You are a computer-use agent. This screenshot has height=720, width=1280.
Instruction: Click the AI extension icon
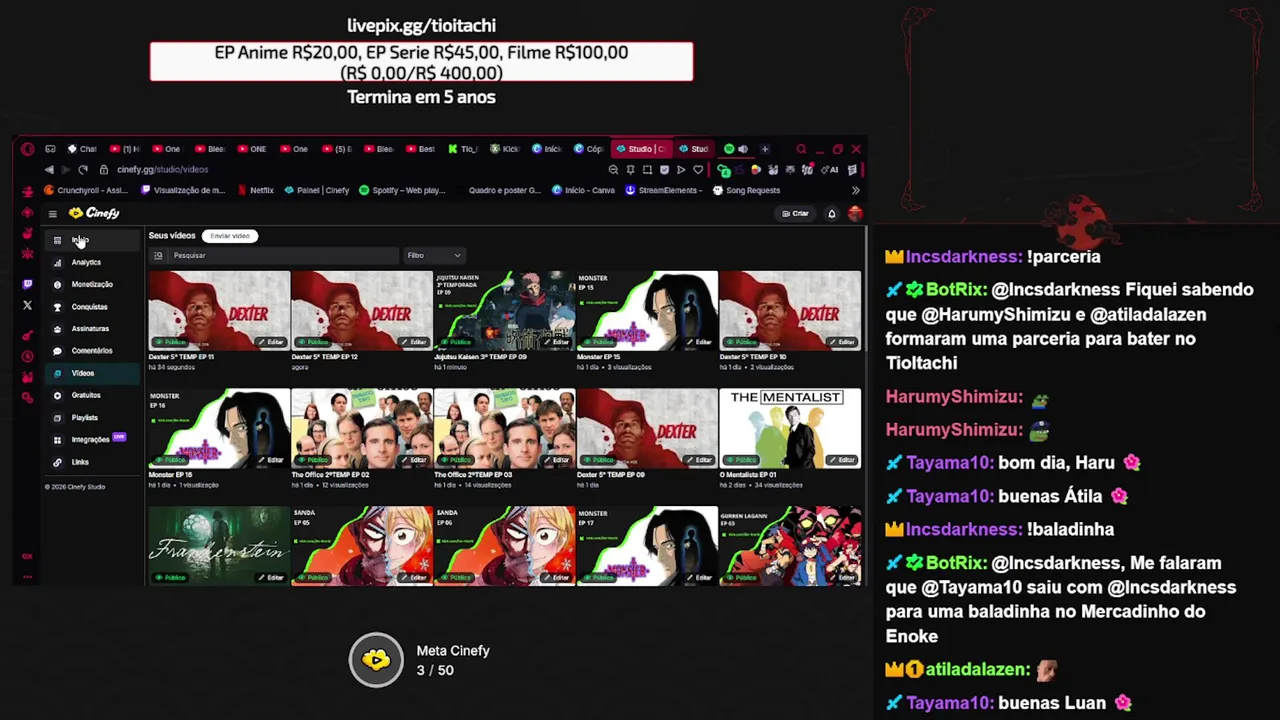(x=832, y=170)
